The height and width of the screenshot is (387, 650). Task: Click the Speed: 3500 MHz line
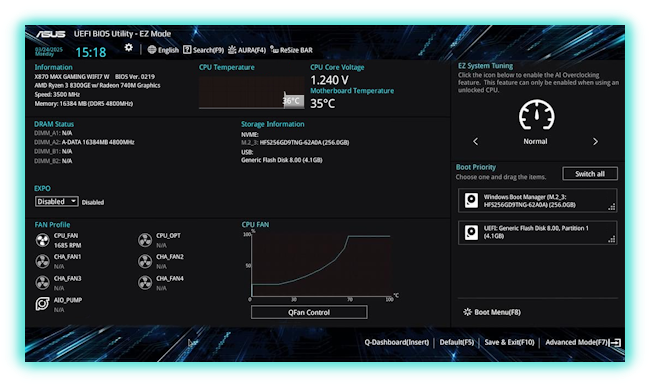[57, 94]
